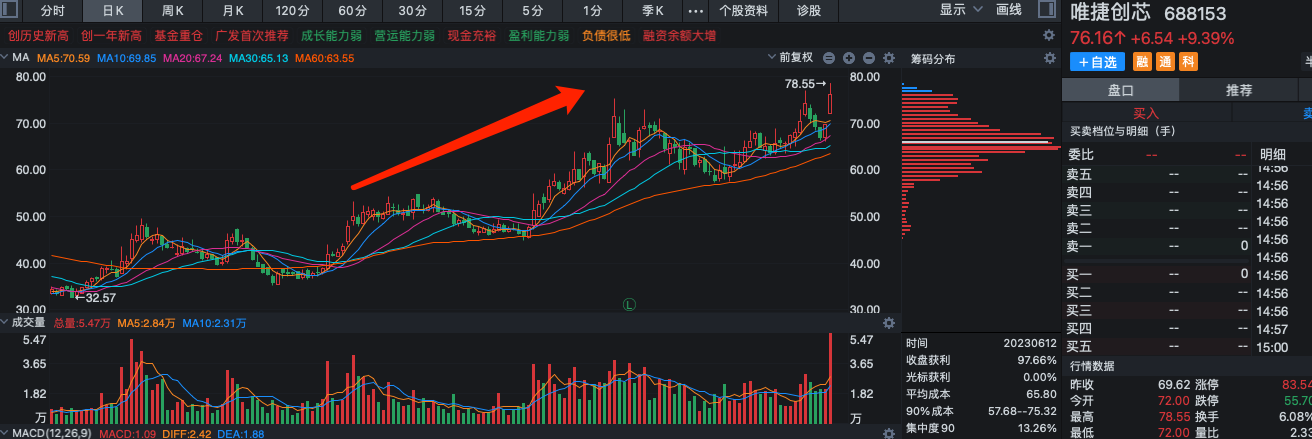Select the 推荐 tab
Image resolution: width=1312 pixels, height=439 pixels.
coord(1239,90)
